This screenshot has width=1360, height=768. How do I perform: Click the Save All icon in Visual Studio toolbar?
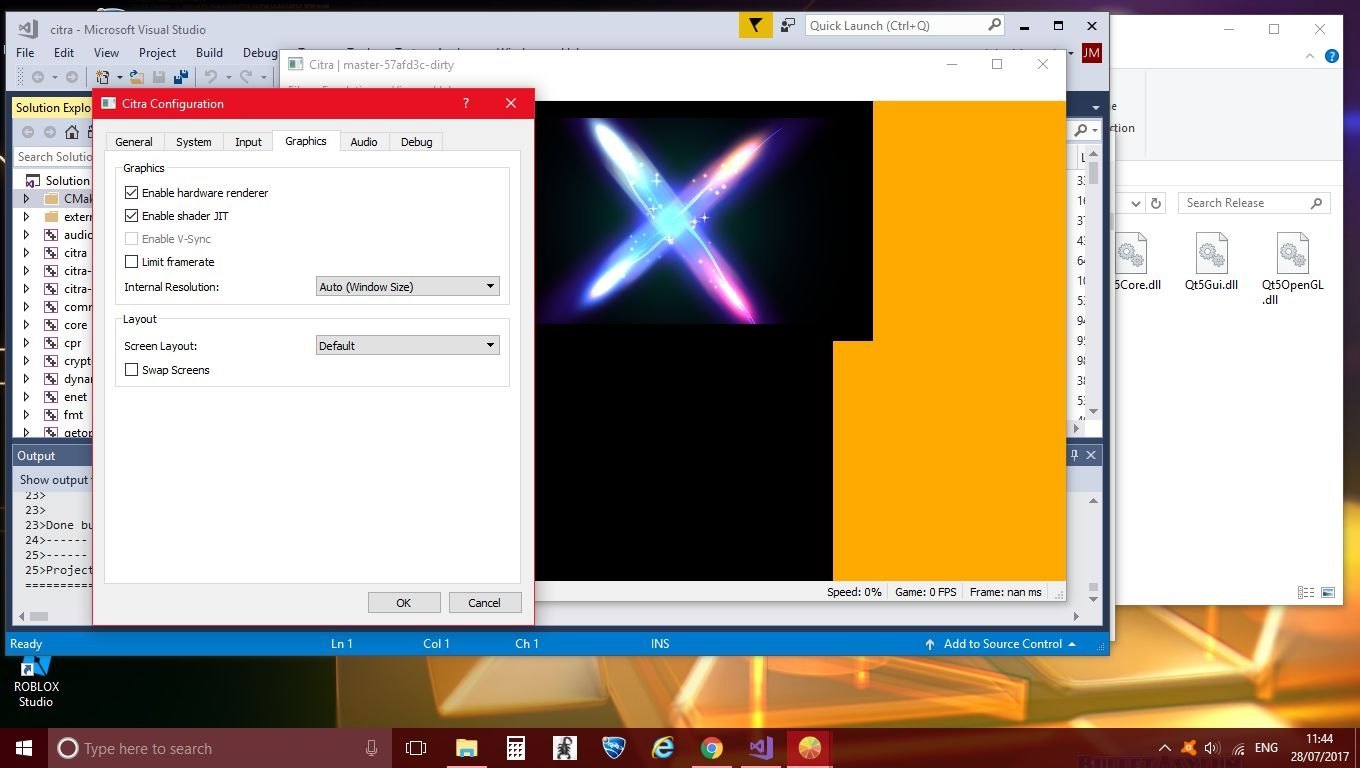point(181,77)
